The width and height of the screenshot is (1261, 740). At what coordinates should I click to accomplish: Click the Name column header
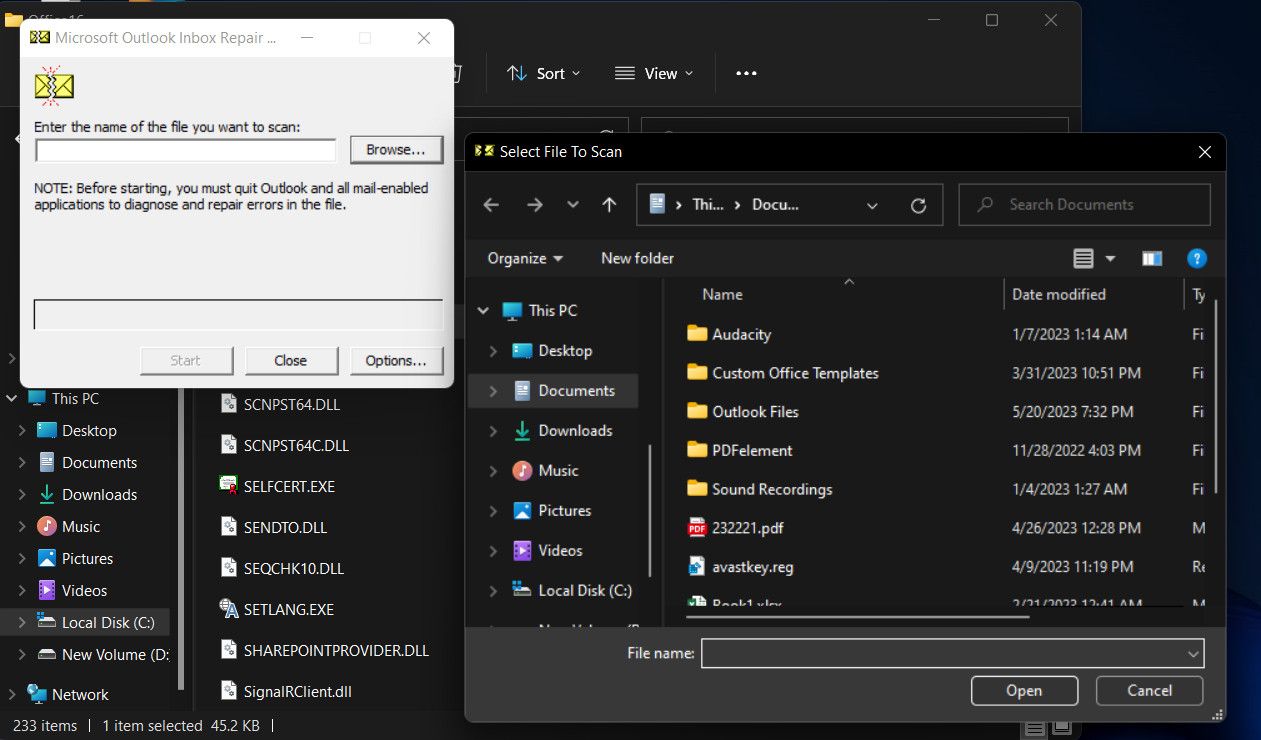tap(722, 295)
